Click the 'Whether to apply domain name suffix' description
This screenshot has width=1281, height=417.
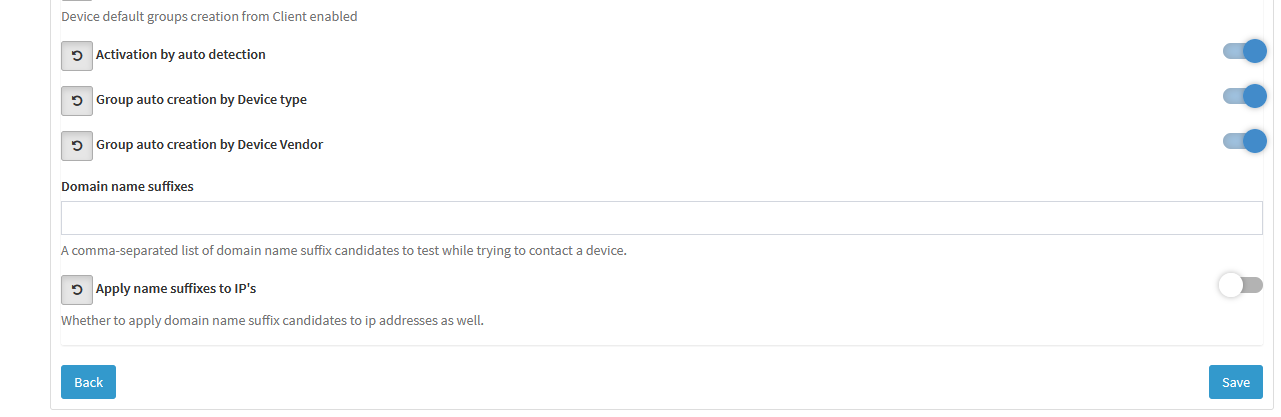(x=272, y=322)
